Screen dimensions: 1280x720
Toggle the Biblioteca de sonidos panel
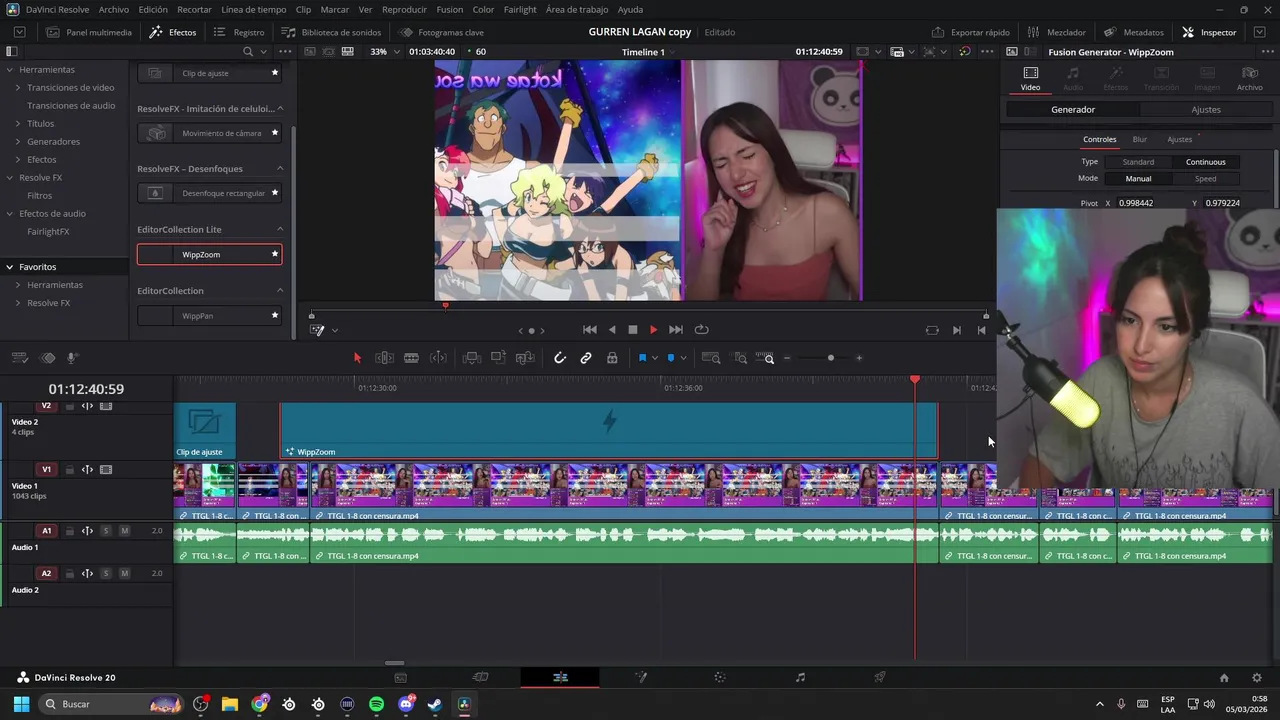[x=331, y=32]
